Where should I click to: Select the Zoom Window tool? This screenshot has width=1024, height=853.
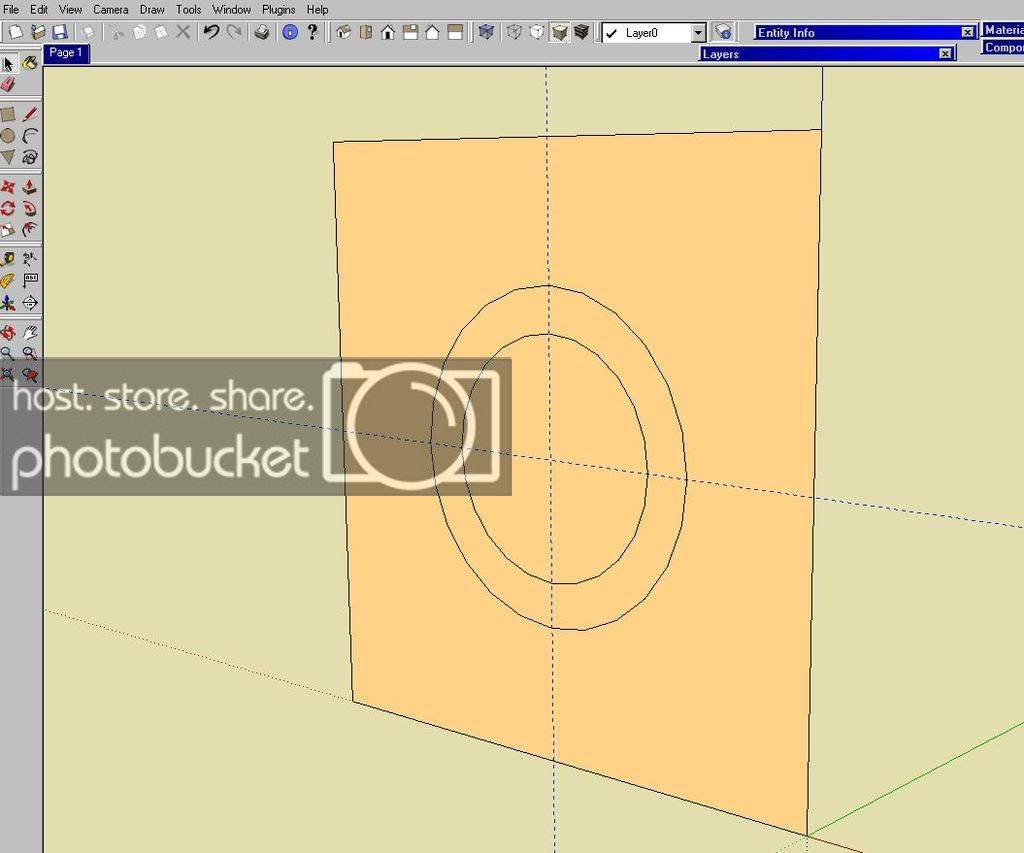(x=29, y=353)
